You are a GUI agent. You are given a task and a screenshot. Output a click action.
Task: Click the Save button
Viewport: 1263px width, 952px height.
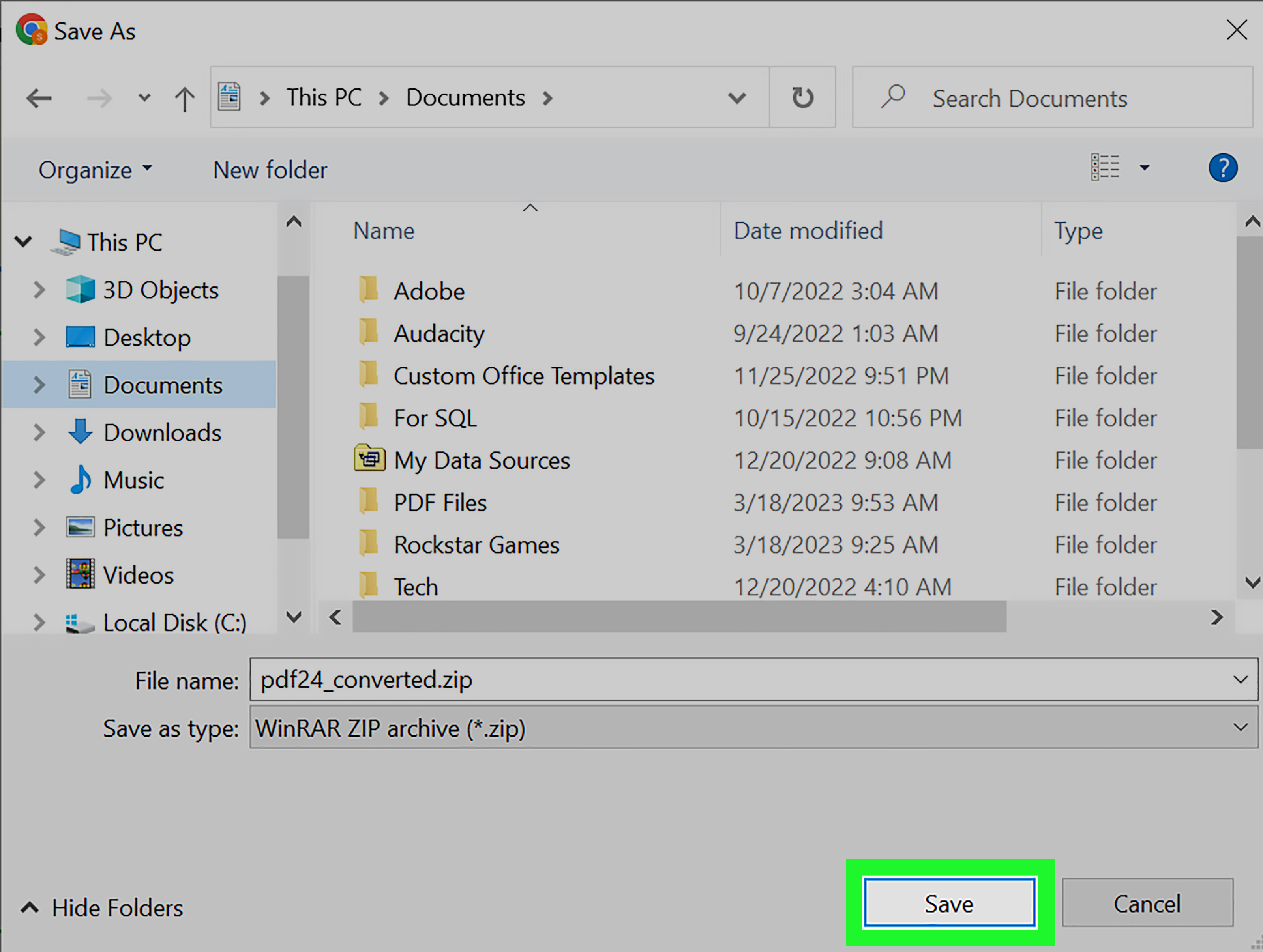coord(949,903)
